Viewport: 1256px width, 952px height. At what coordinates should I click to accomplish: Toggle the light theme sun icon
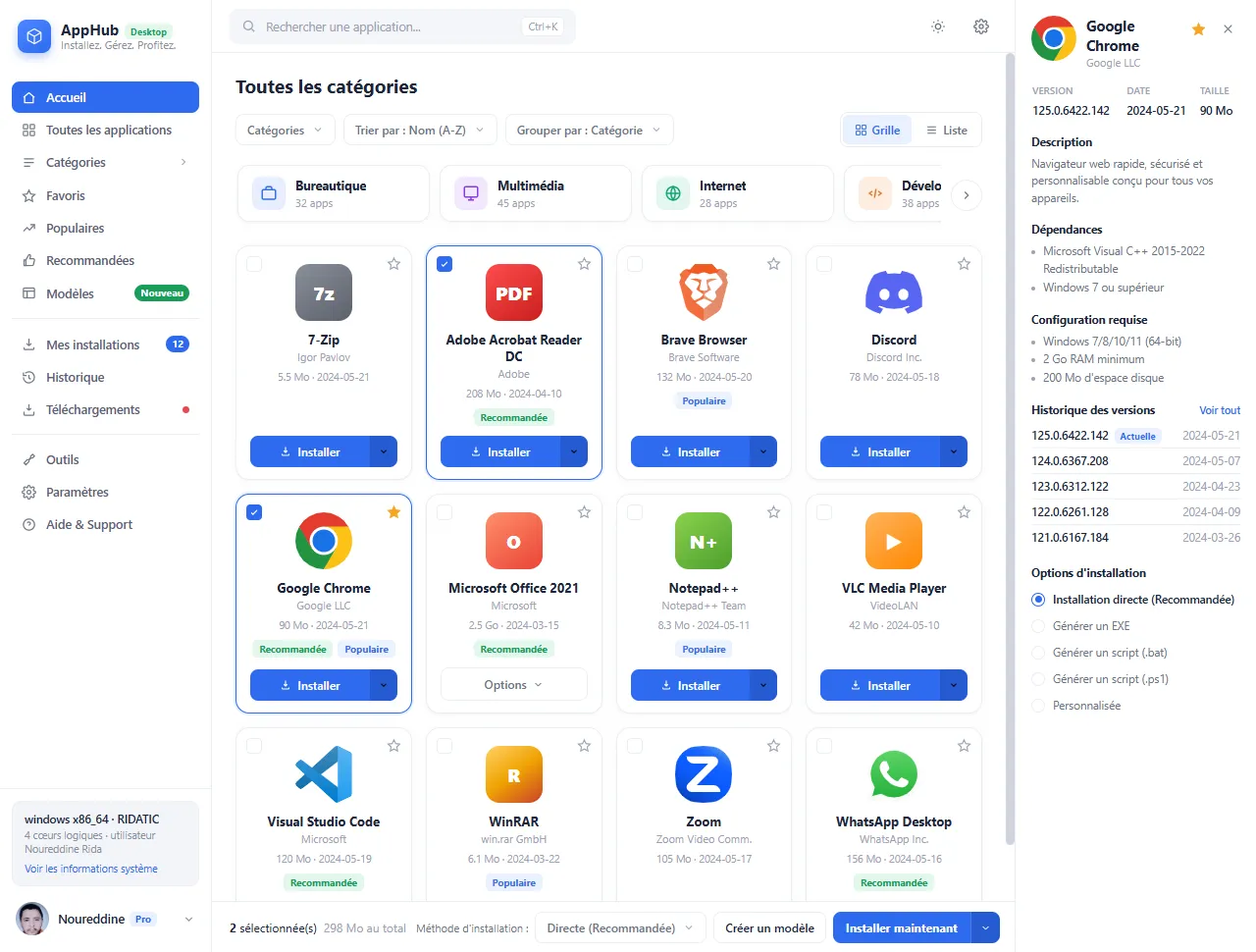click(938, 26)
